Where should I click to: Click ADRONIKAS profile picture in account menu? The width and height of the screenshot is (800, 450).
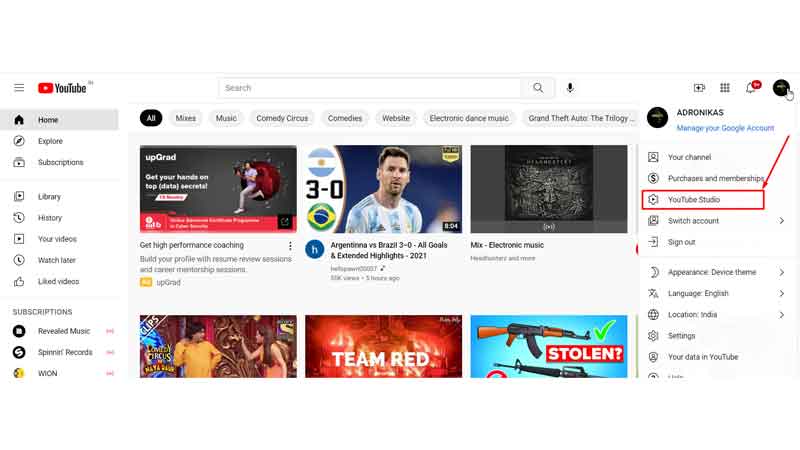(x=657, y=117)
